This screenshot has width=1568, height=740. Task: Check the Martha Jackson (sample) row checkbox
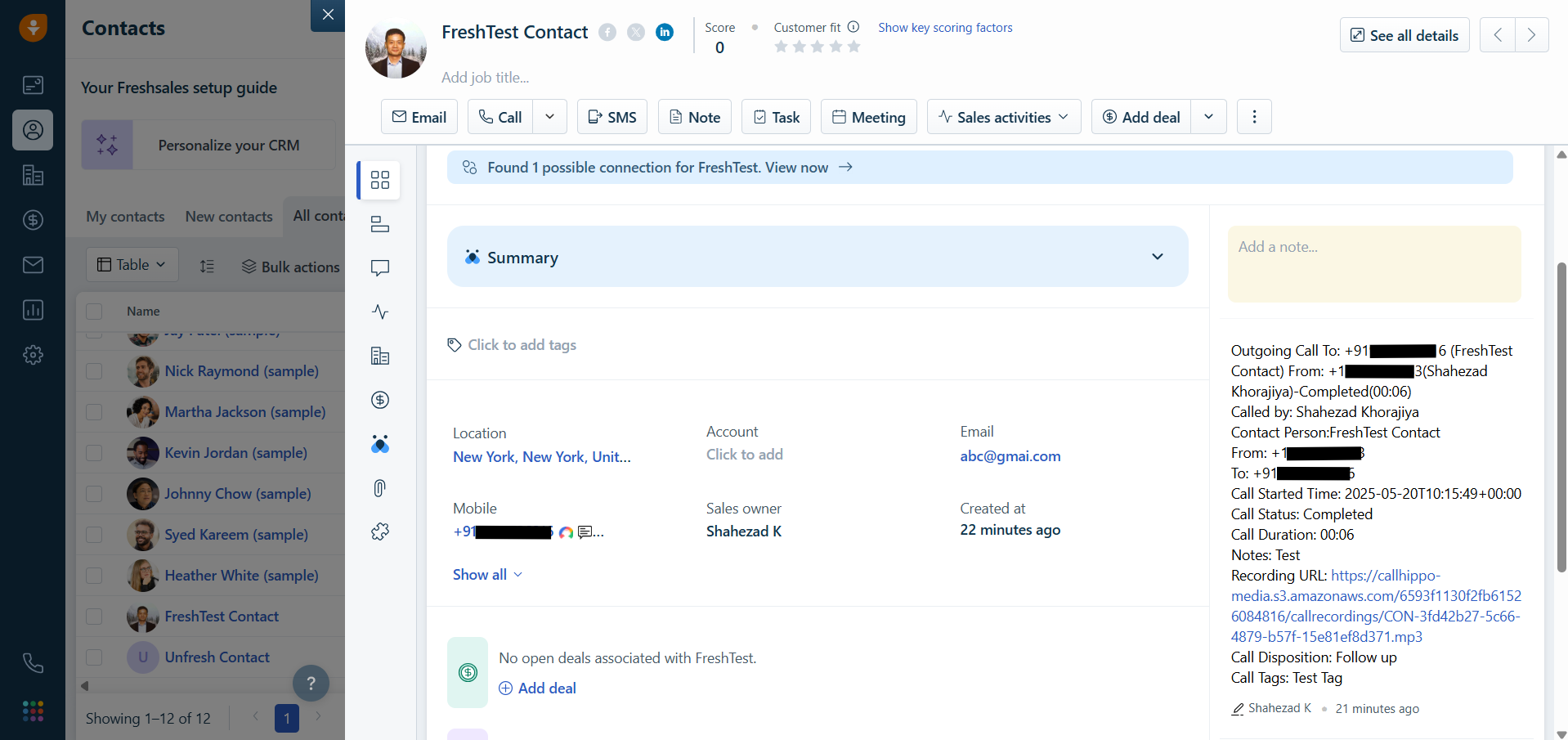coord(94,412)
